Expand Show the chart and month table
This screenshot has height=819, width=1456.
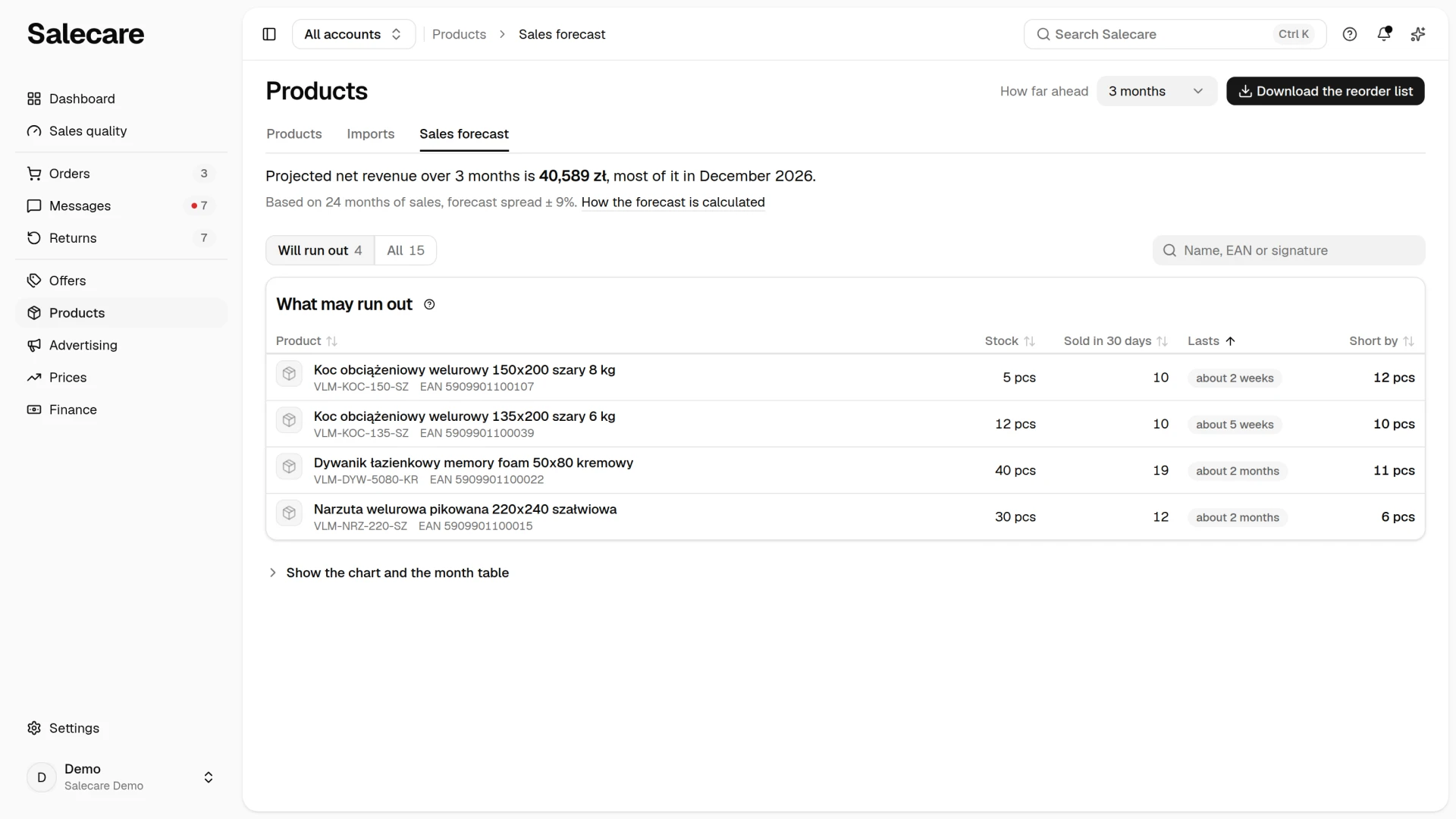[x=388, y=573]
